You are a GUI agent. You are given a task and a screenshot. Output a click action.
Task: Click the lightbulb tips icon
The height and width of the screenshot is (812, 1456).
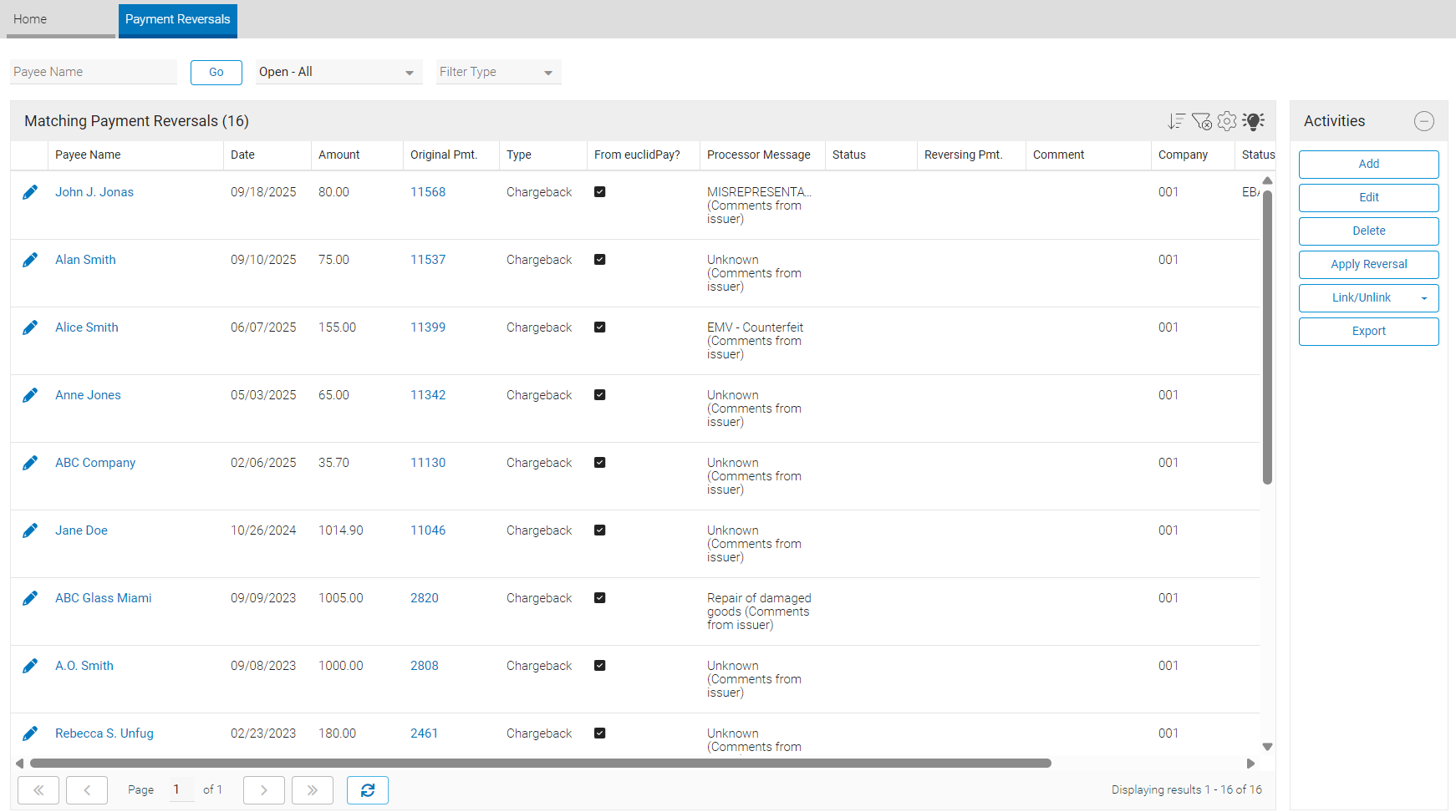[1253, 121]
